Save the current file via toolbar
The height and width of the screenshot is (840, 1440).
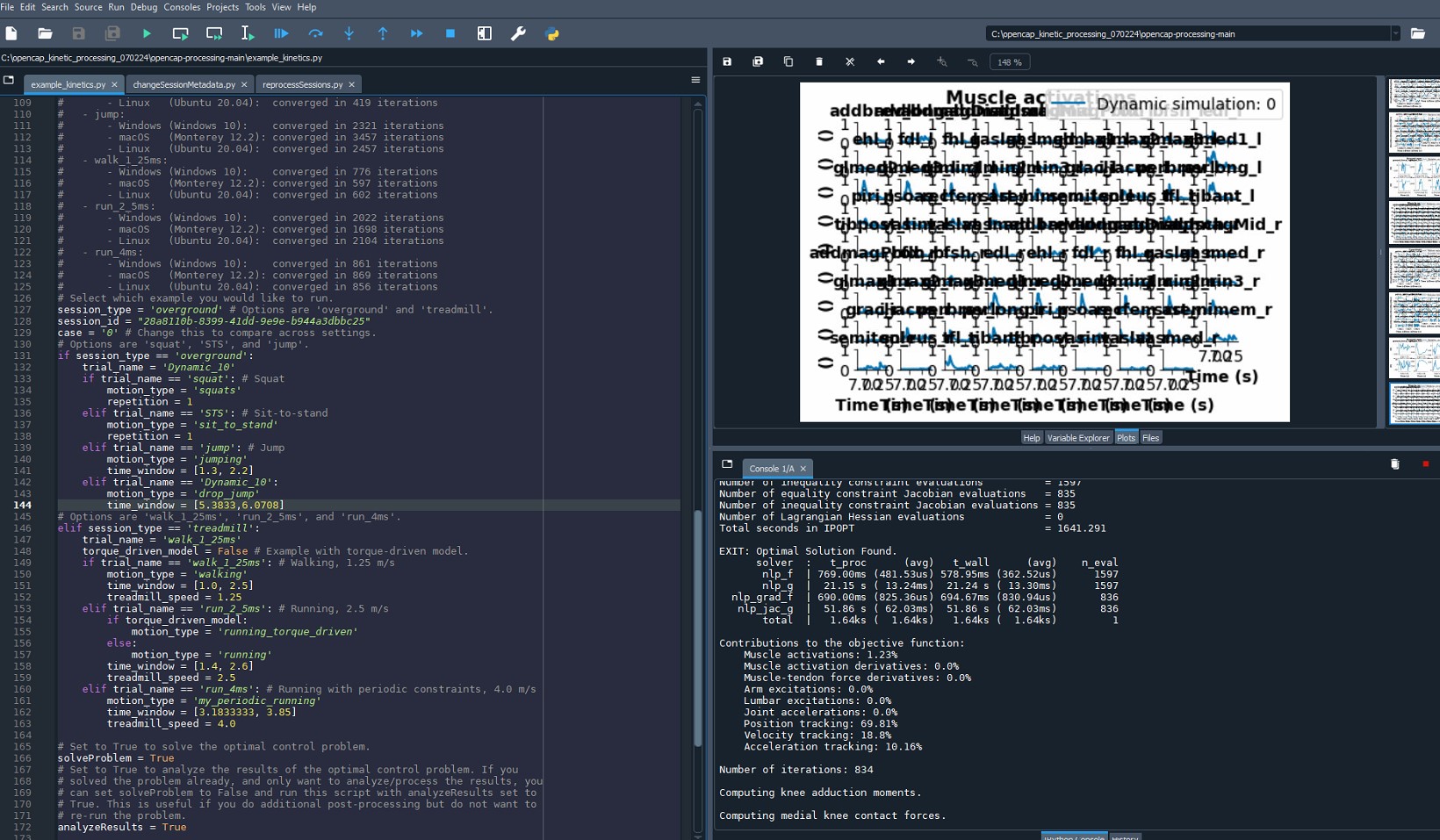tap(78, 33)
